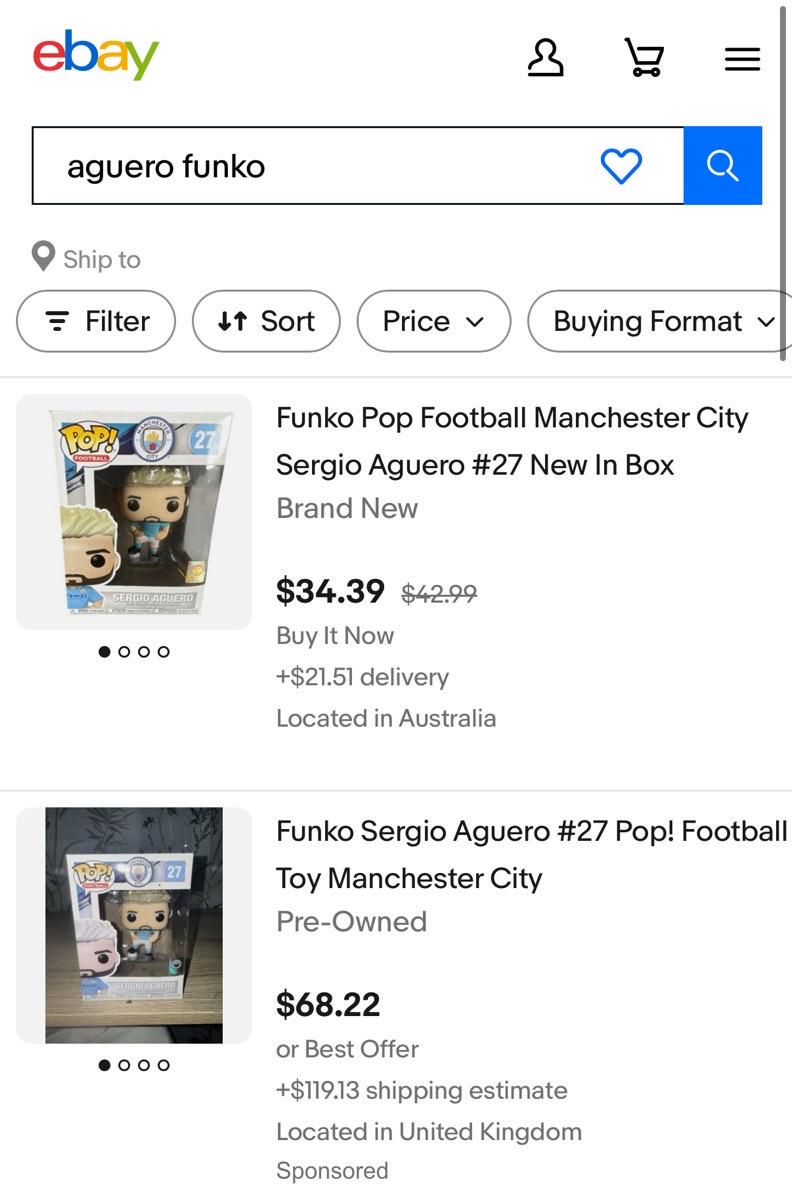Expand the Price dropdown
The width and height of the screenshot is (792, 1200).
[433, 321]
